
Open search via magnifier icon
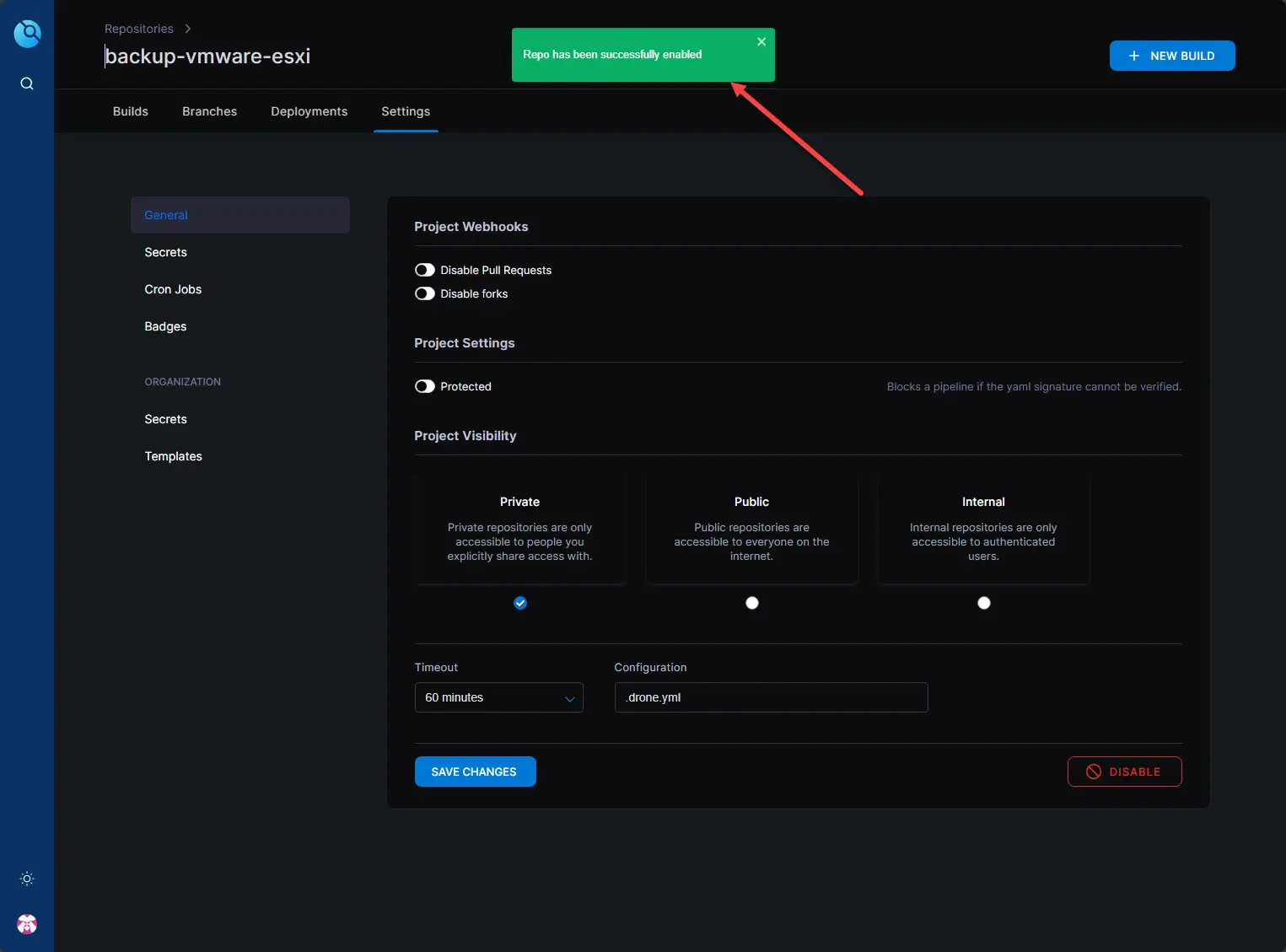[27, 83]
